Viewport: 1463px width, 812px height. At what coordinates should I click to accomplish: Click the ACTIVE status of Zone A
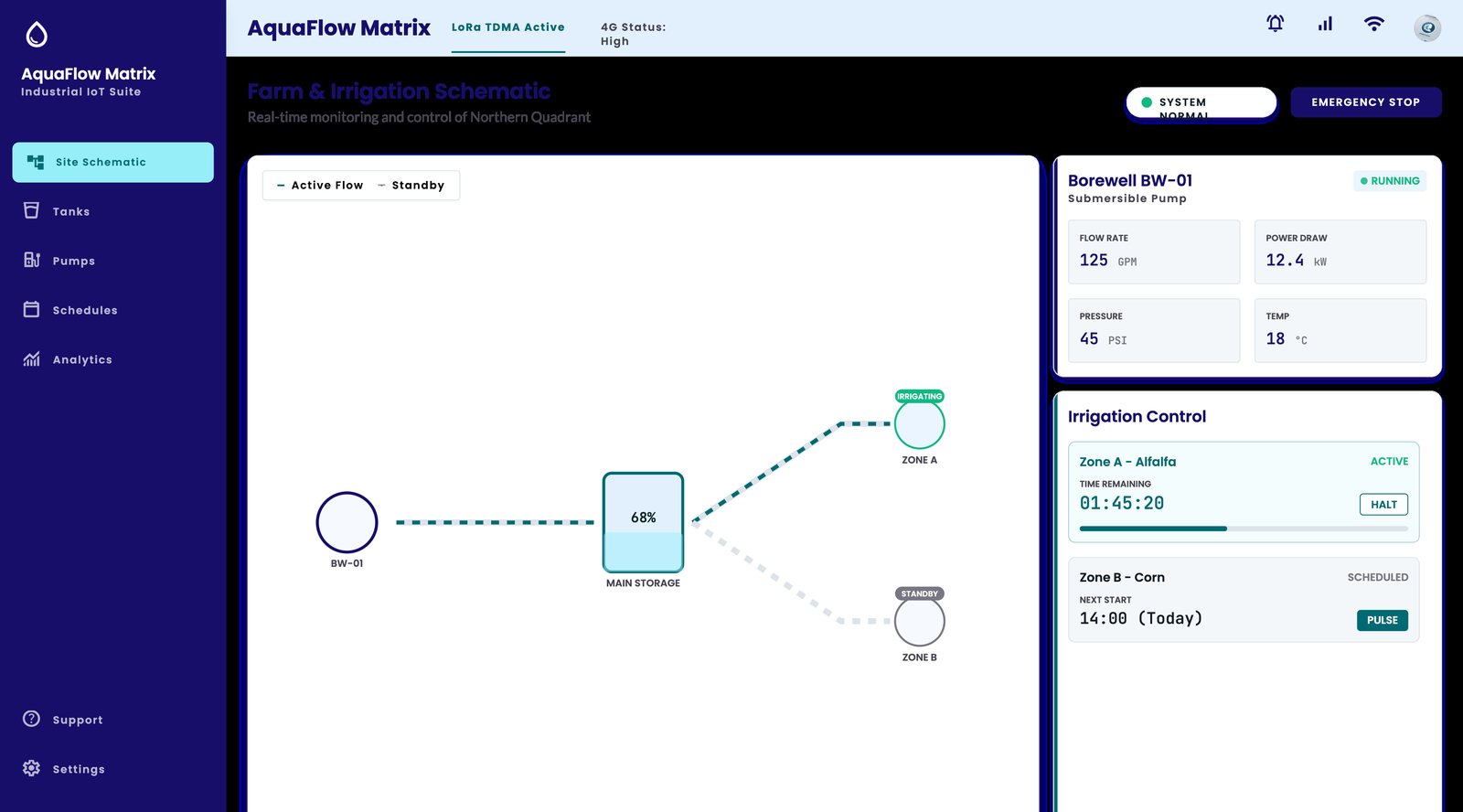click(x=1389, y=462)
